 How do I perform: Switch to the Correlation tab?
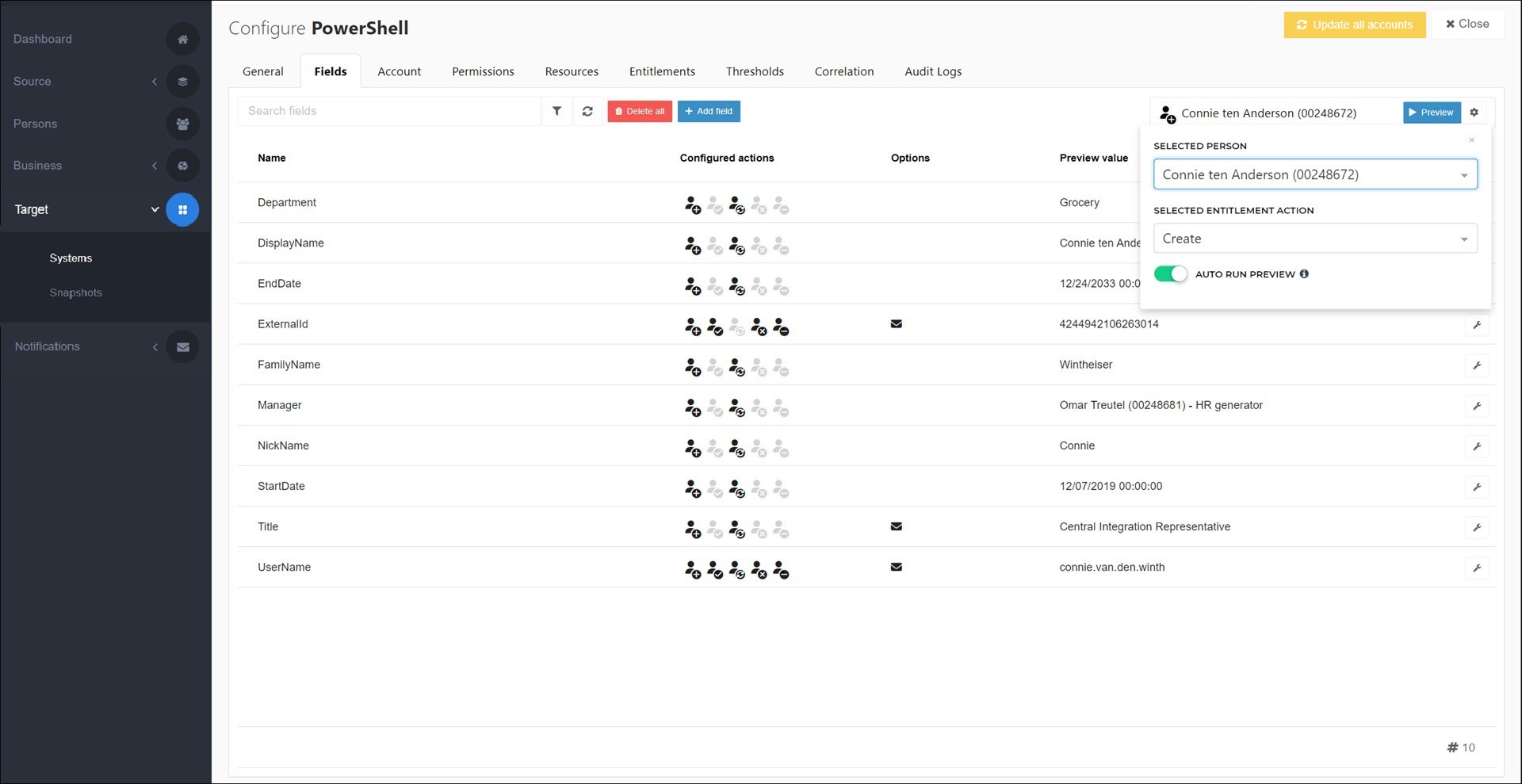tap(844, 71)
